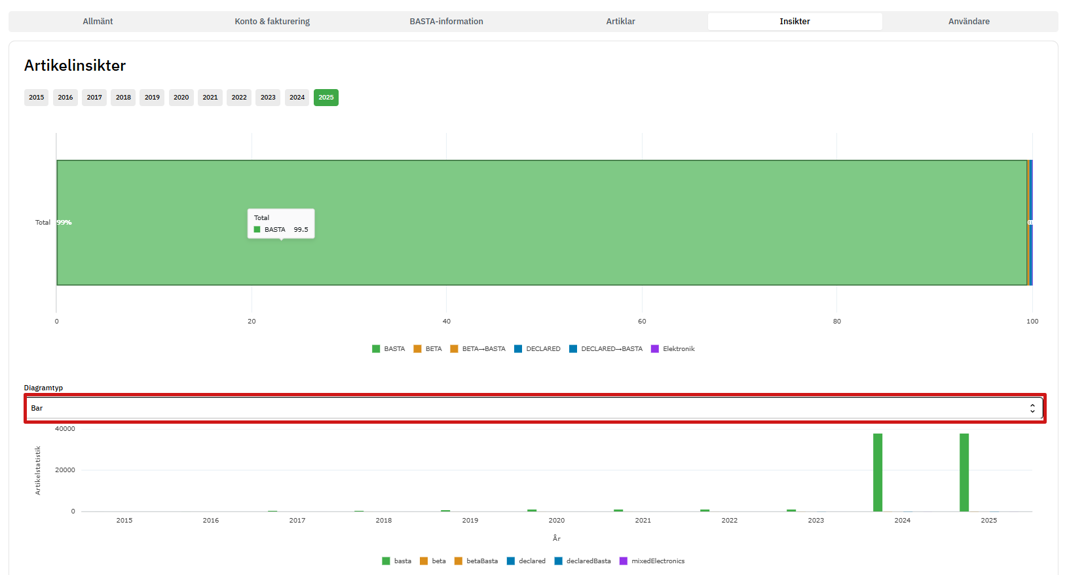Click the purple Elektronik legend swatch

655,349
